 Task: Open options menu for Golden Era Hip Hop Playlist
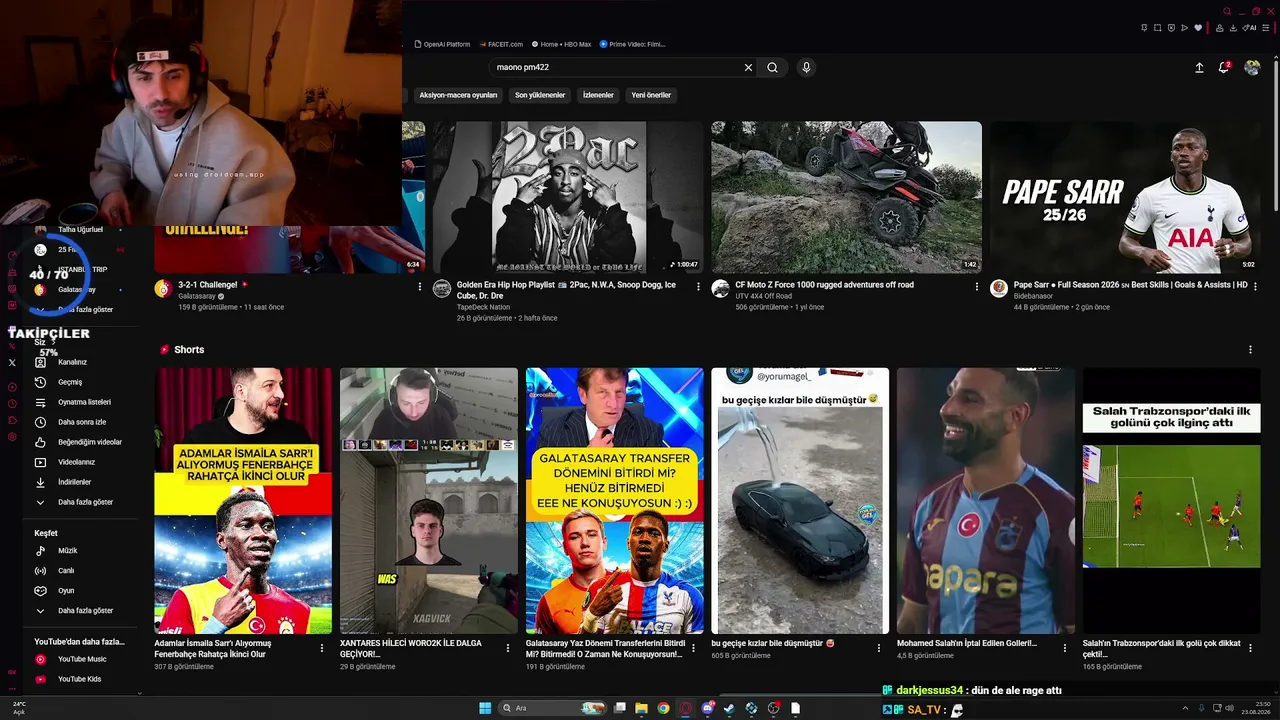(x=698, y=287)
